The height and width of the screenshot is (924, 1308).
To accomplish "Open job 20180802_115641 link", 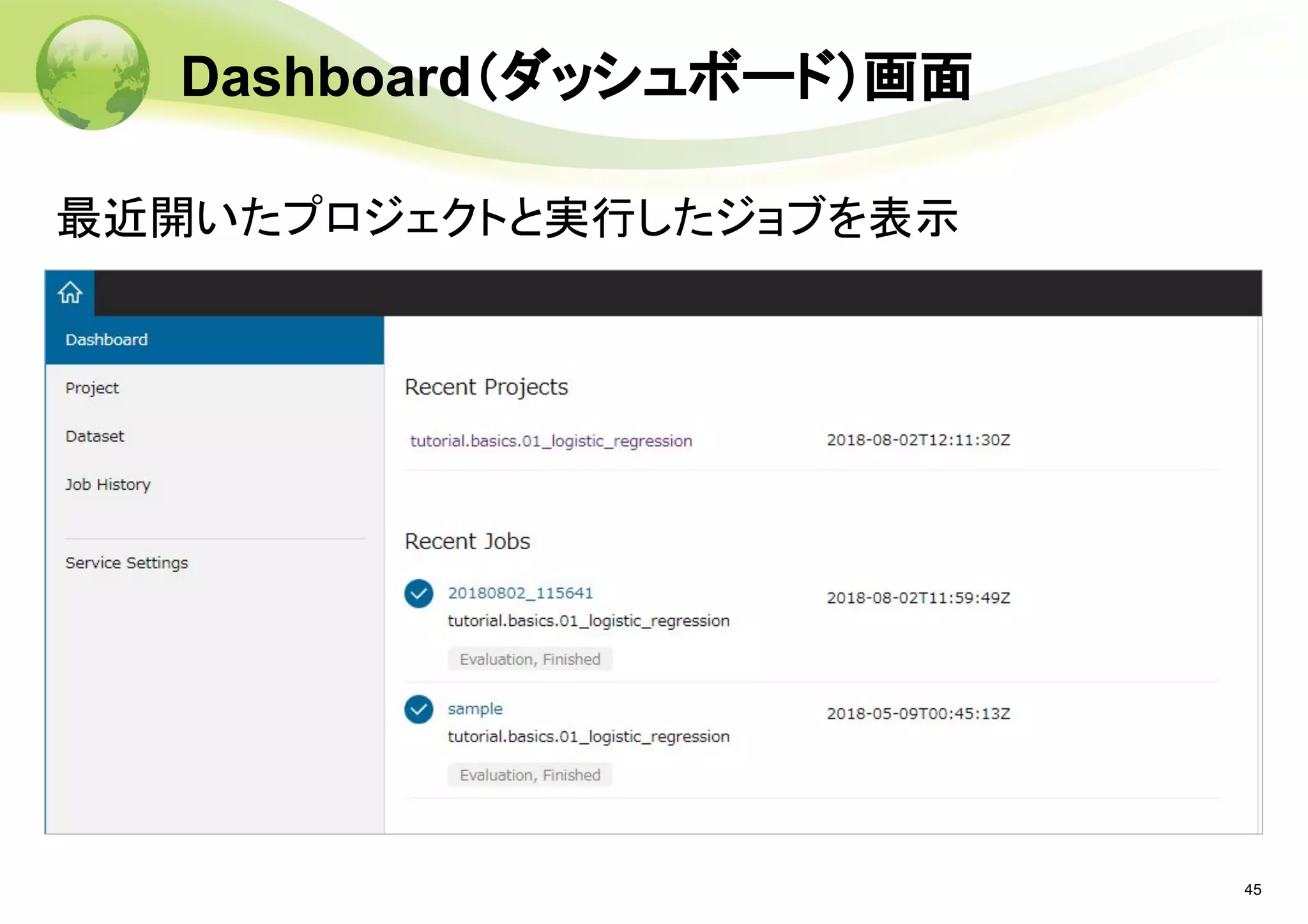I will [x=521, y=593].
